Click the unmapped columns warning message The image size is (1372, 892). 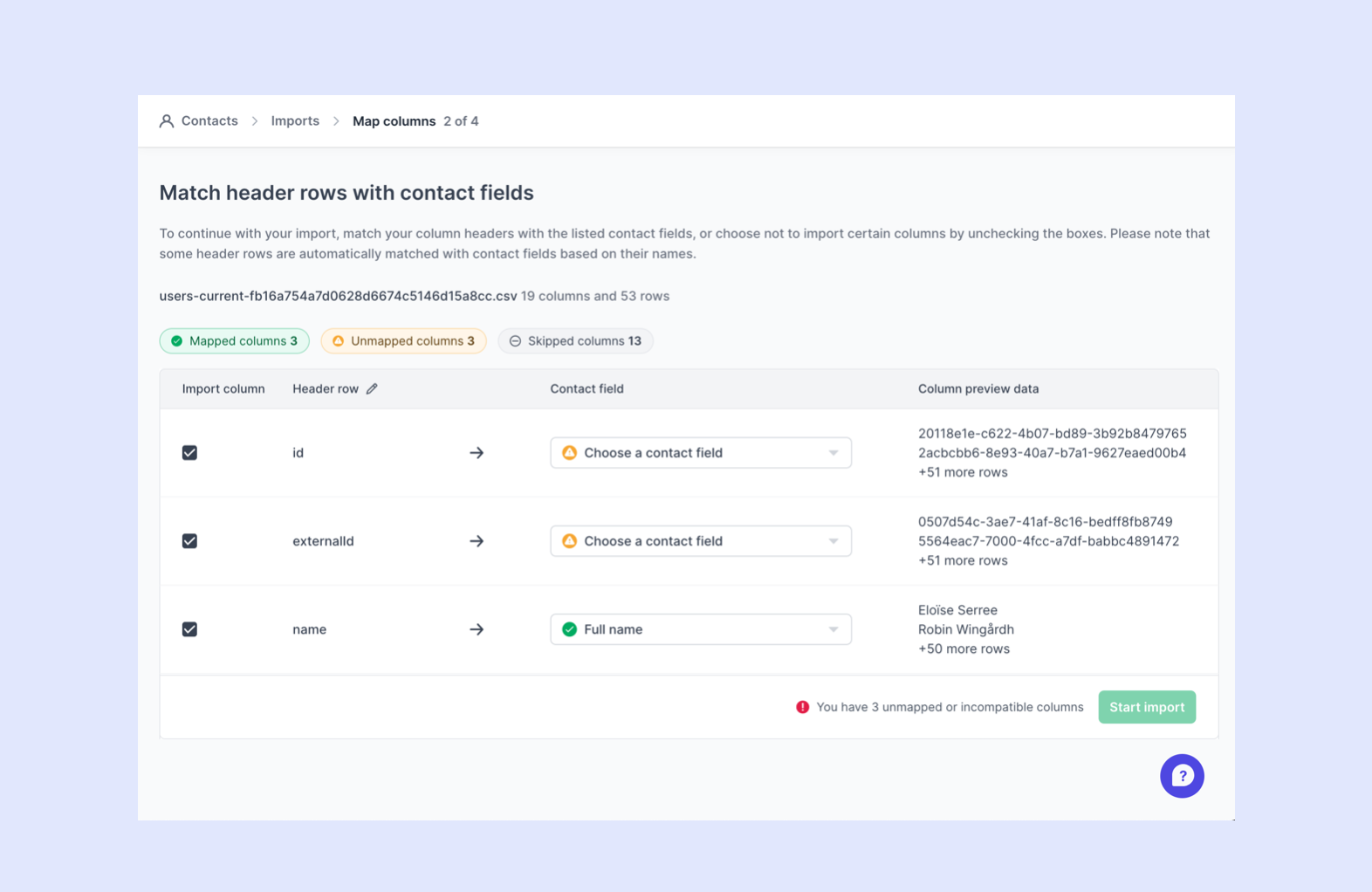(x=950, y=707)
